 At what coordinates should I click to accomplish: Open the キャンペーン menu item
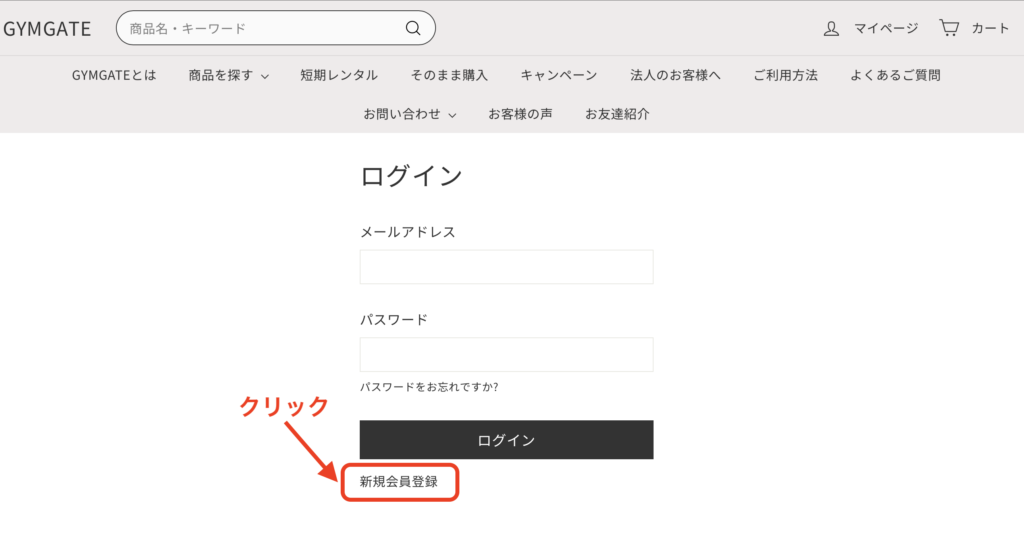(x=559, y=75)
